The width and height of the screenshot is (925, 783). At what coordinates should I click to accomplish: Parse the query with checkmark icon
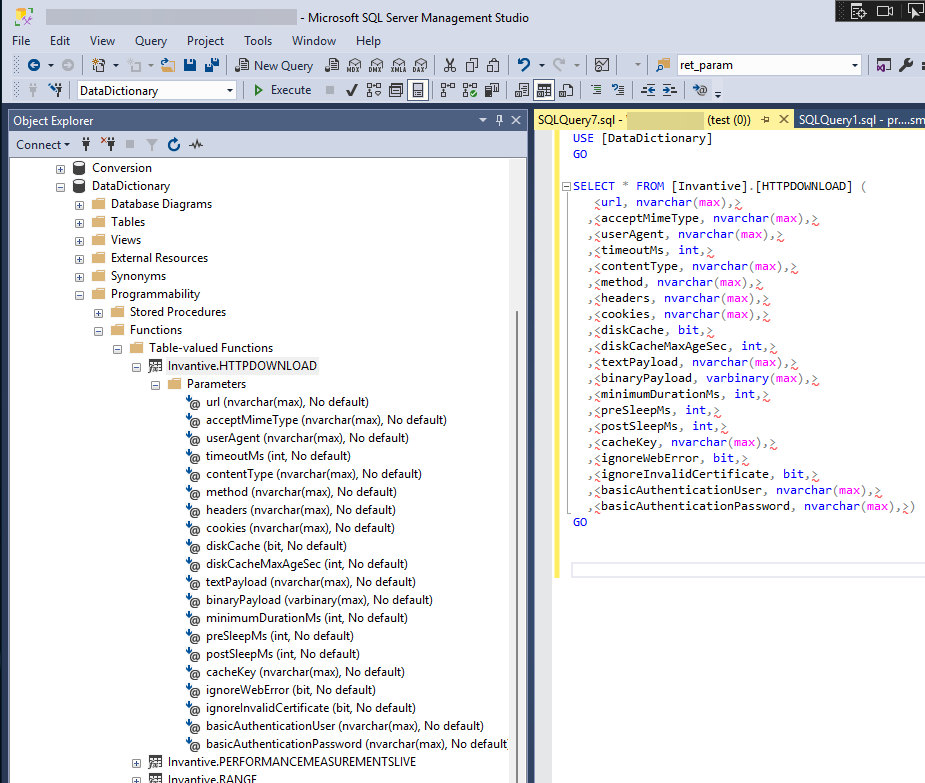tap(352, 90)
